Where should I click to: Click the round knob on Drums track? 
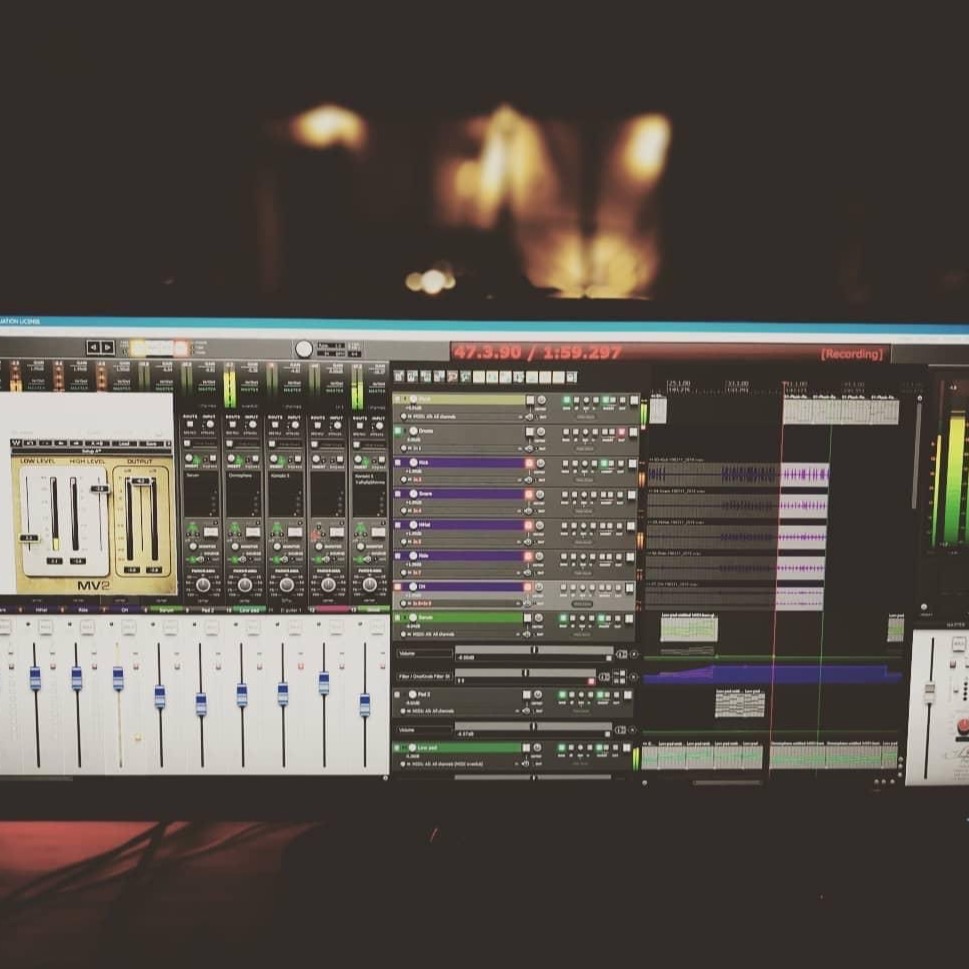click(413, 431)
